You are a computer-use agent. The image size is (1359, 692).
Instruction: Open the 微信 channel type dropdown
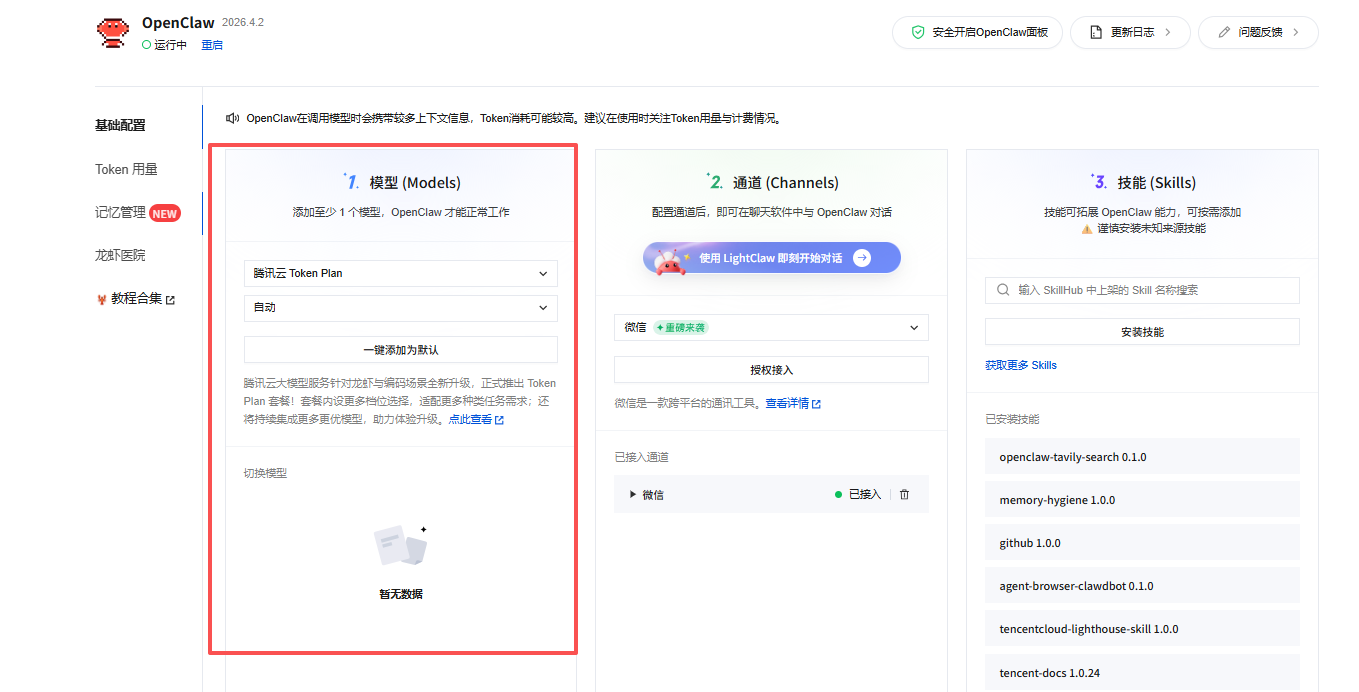[771, 327]
